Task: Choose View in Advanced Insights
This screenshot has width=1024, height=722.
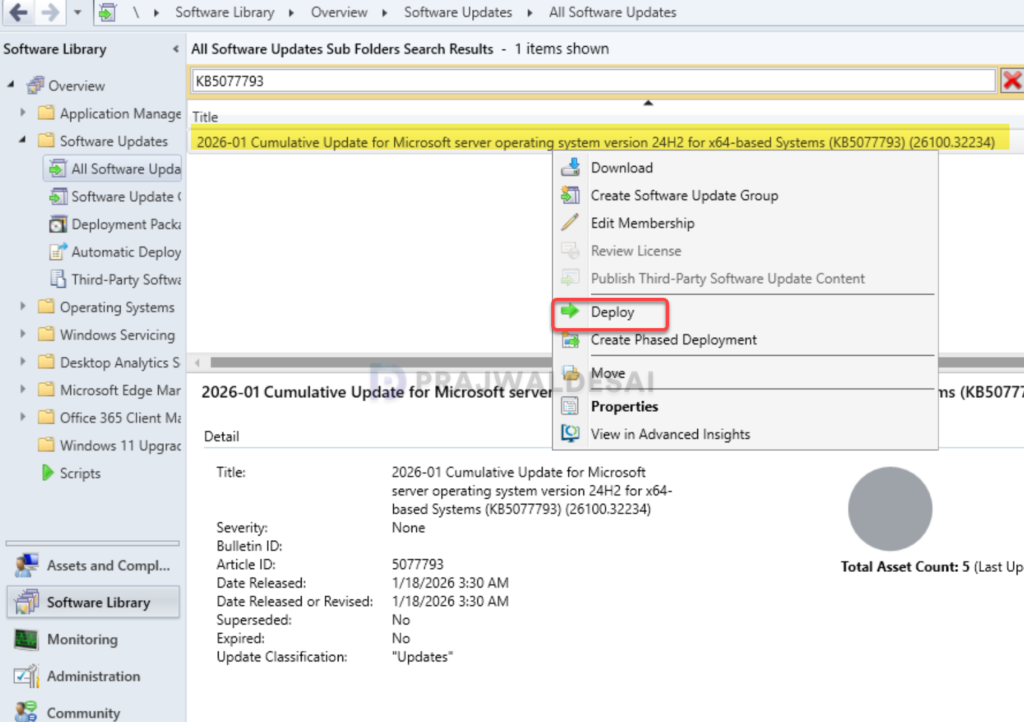Action: coord(670,434)
